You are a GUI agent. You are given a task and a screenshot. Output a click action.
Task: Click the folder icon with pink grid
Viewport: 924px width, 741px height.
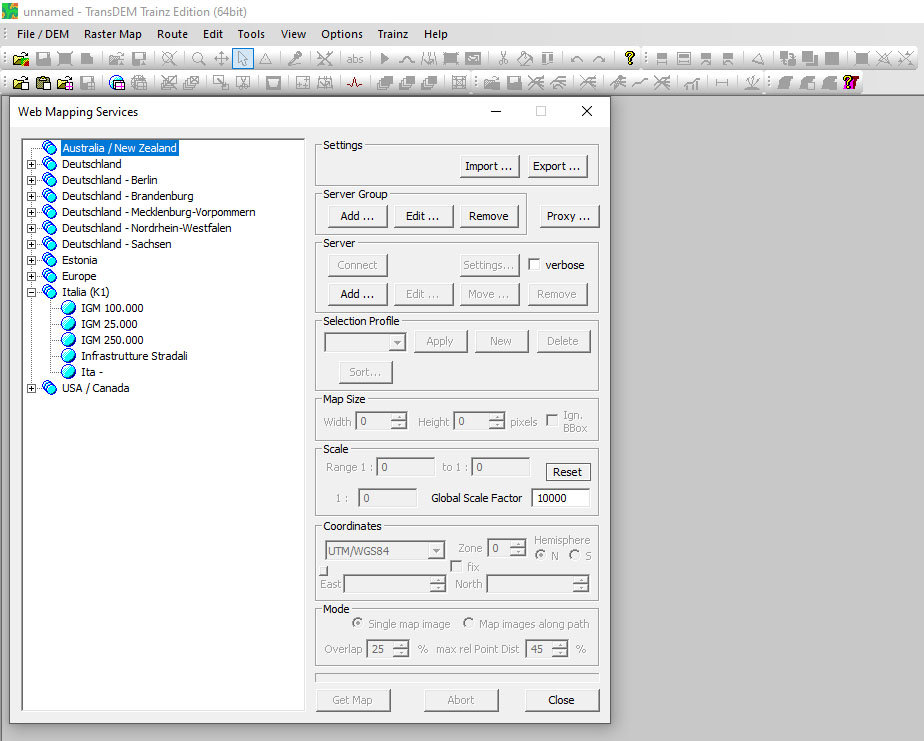click(65, 83)
